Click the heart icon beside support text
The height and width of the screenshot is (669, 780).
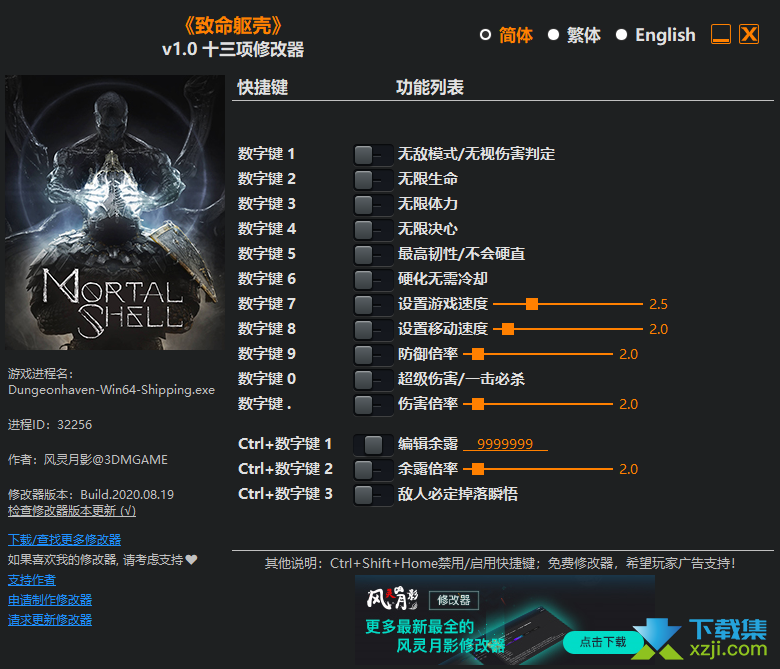tap(192, 560)
